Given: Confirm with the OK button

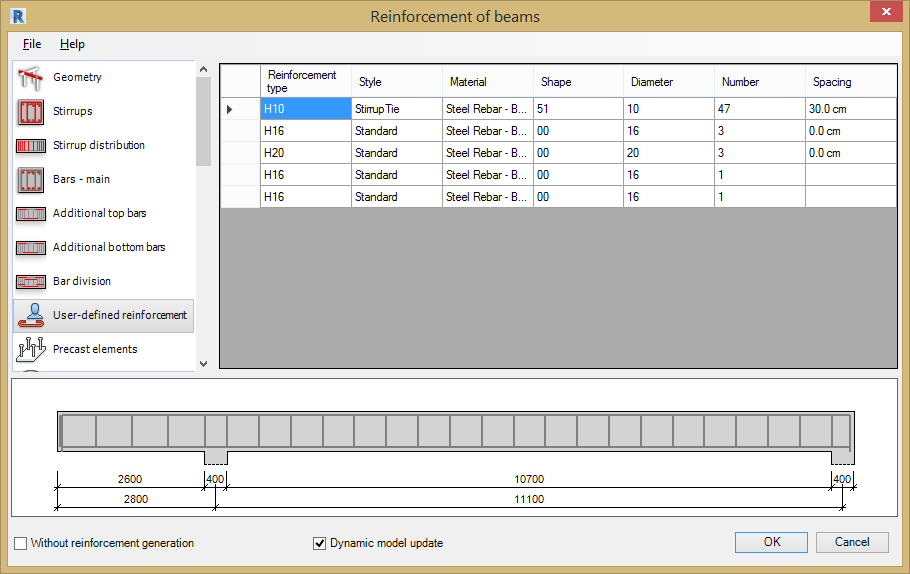Looking at the screenshot, I should pos(771,542).
